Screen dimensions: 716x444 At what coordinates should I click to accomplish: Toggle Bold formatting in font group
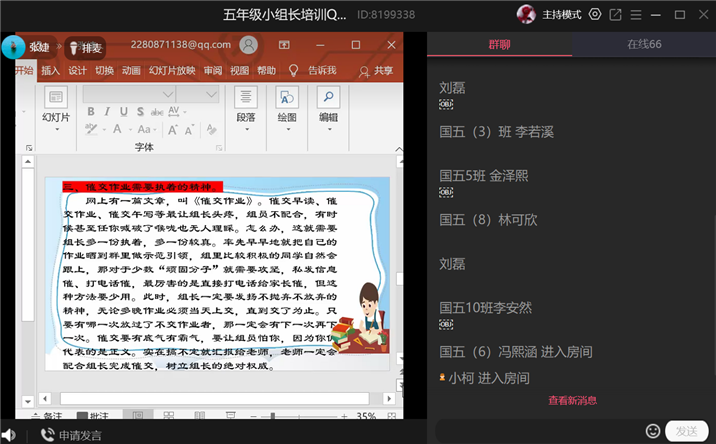[x=91, y=111]
